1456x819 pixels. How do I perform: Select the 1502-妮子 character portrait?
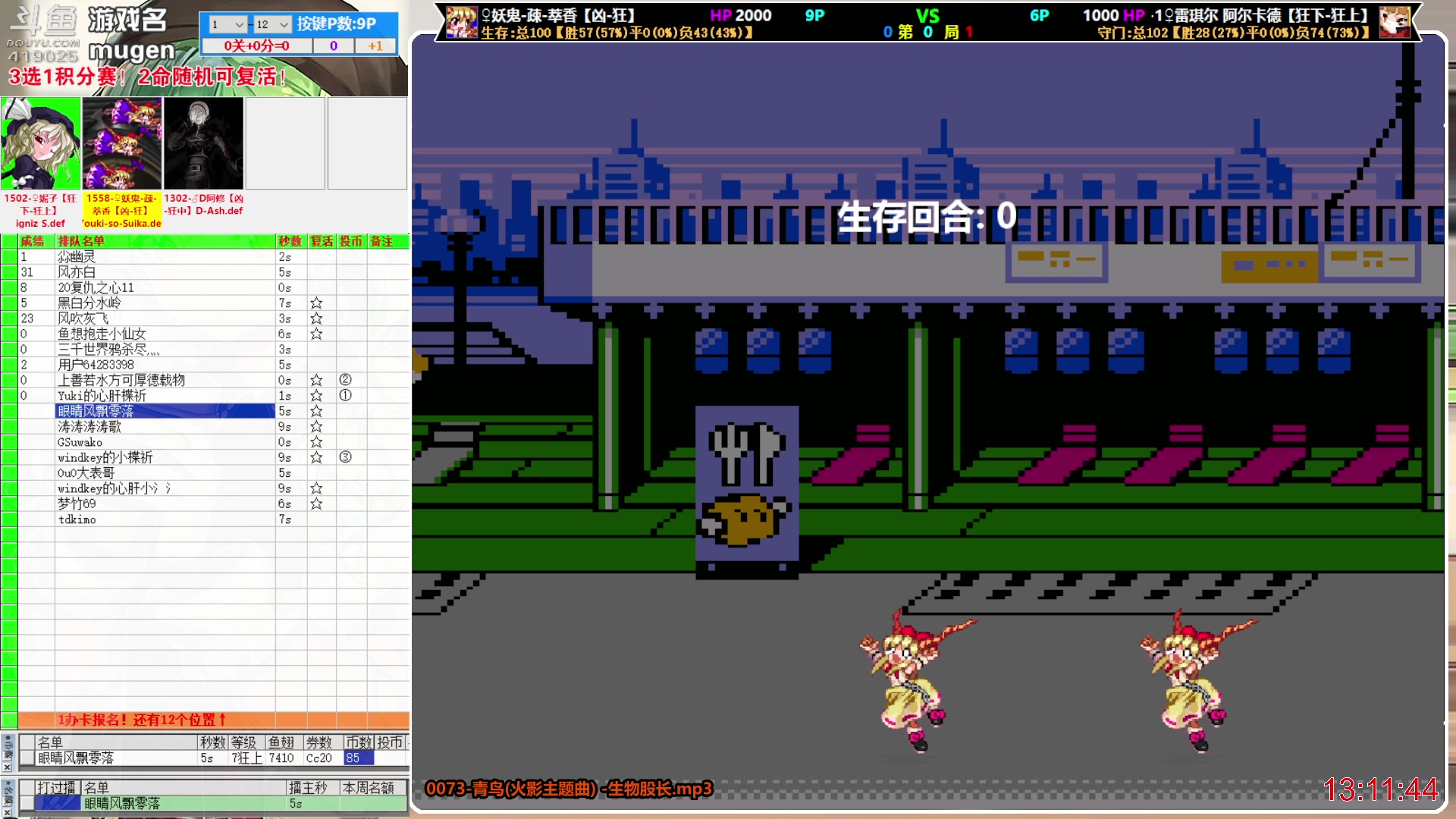(x=41, y=144)
